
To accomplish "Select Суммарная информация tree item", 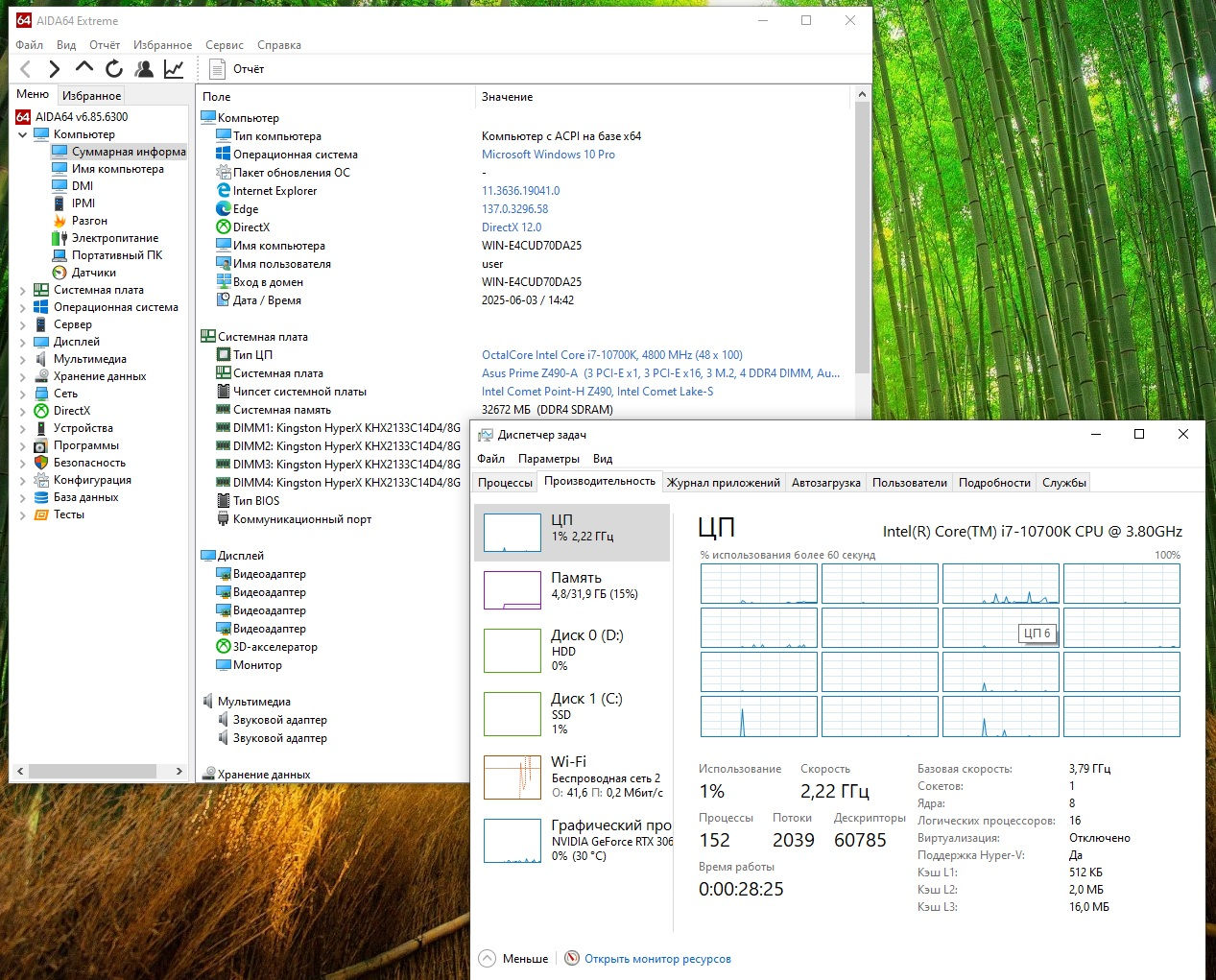I will click(129, 152).
